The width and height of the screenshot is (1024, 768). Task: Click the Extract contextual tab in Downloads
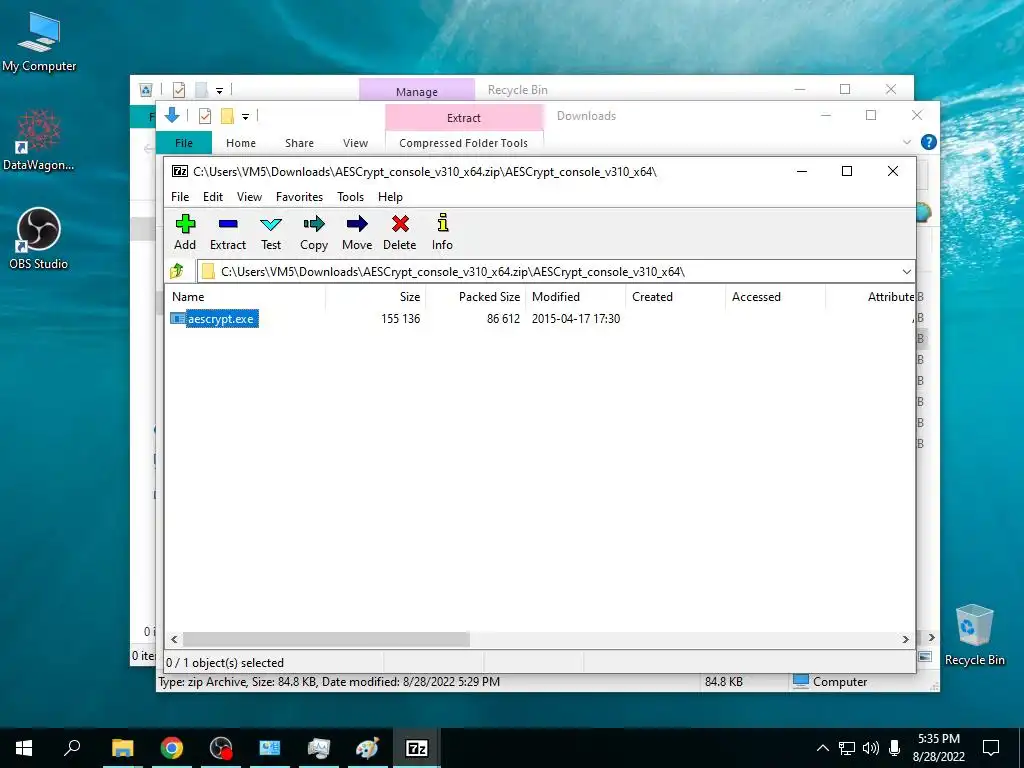point(464,118)
